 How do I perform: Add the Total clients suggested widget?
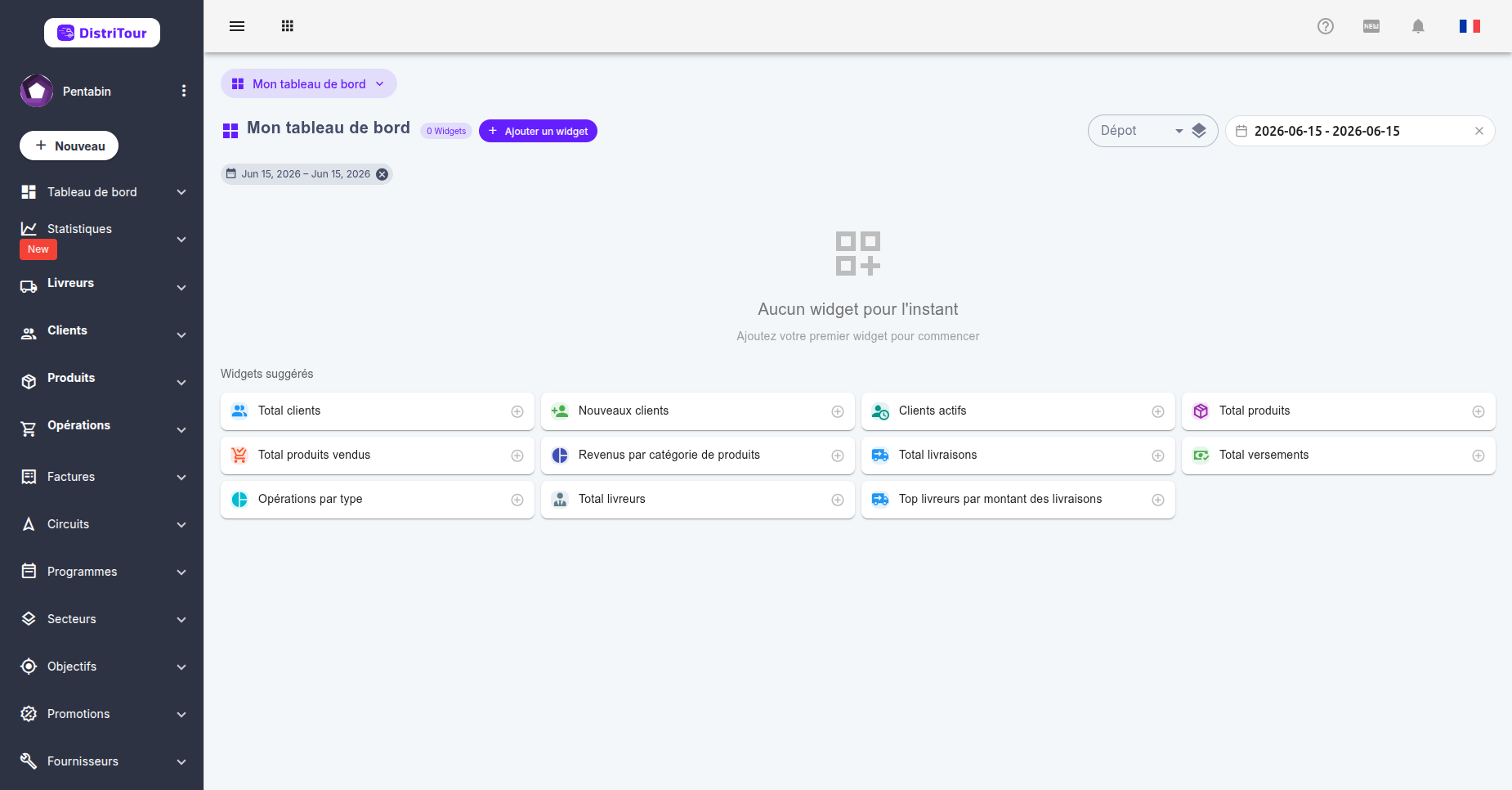[517, 411]
